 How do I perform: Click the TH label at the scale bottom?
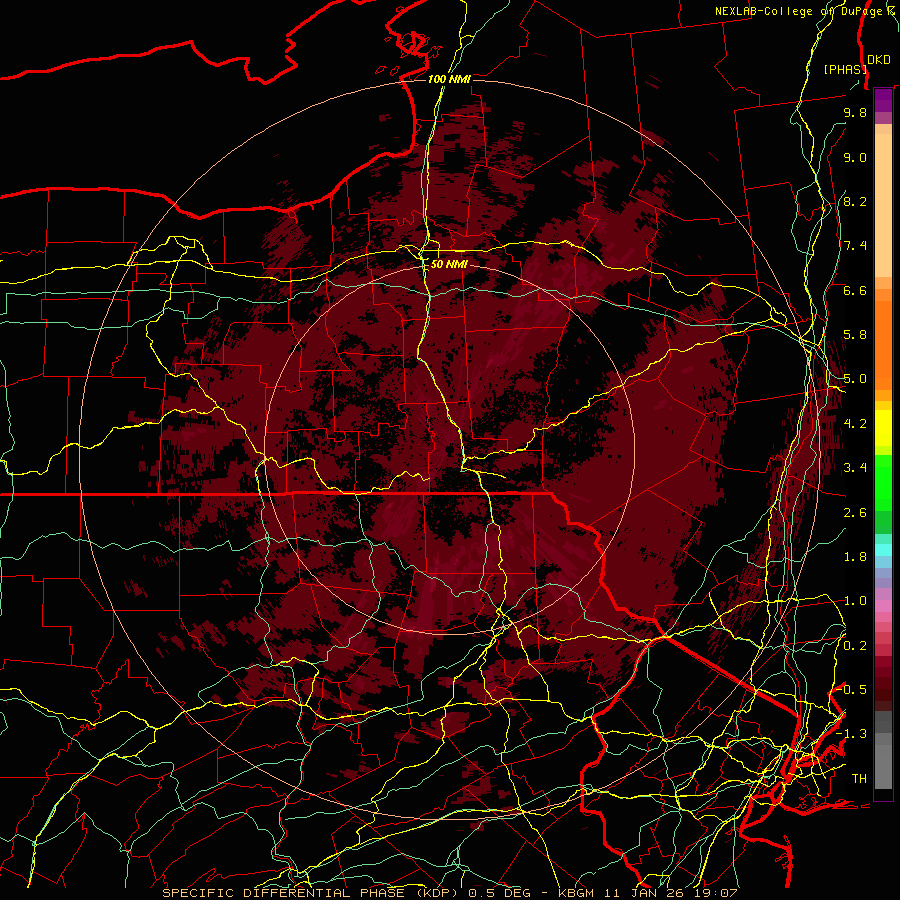[x=859, y=779]
